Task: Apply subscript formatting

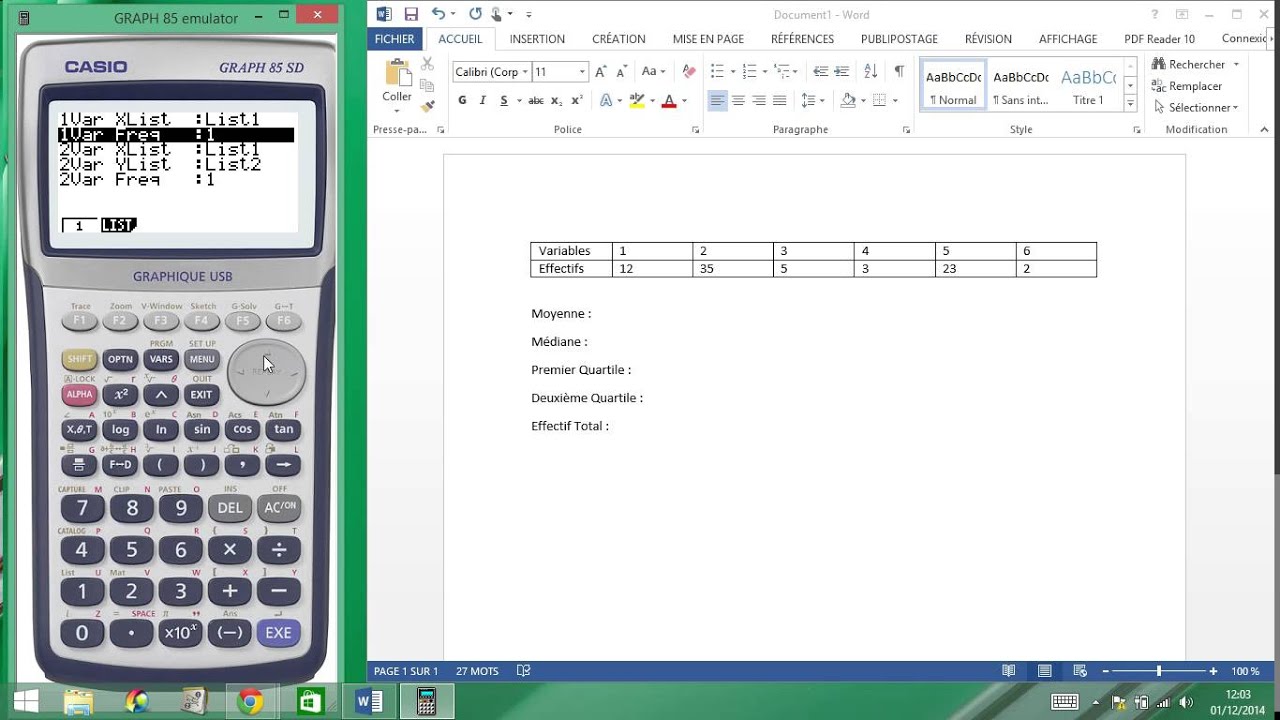Action: pyautogui.click(x=556, y=100)
